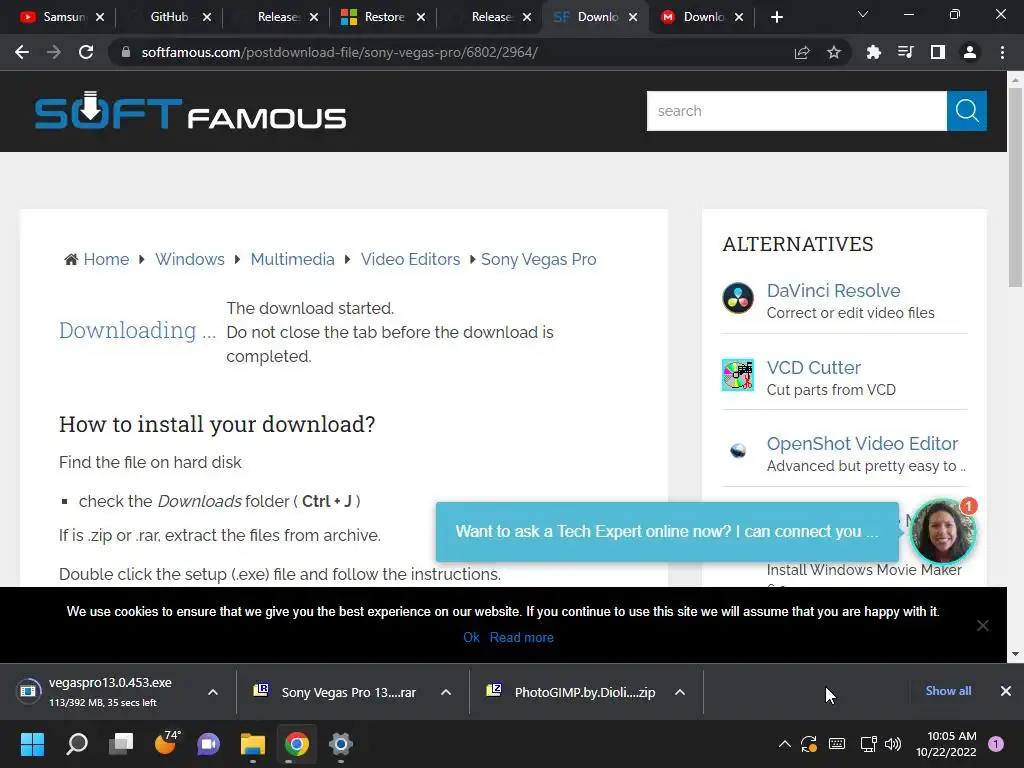The height and width of the screenshot is (768, 1024).
Task: Click the Sony Vegas Pro breadcrumb link
Action: point(539,259)
